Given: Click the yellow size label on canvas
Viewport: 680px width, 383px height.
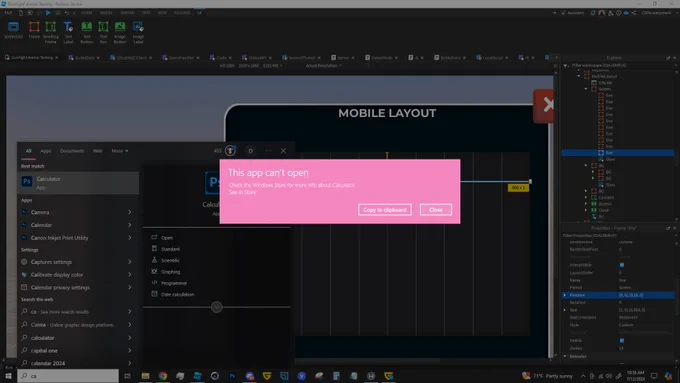Looking at the screenshot, I should pyautogui.click(x=518, y=188).
